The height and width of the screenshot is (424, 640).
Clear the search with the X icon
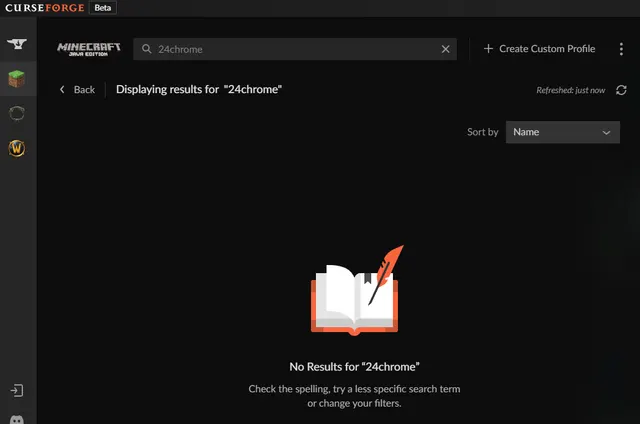click(445, 49)
